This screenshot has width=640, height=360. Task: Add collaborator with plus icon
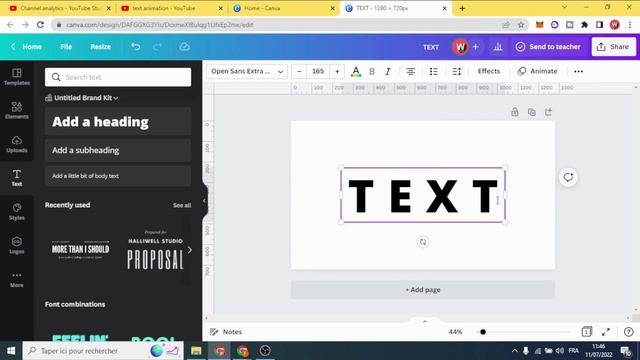coord(476,47)
